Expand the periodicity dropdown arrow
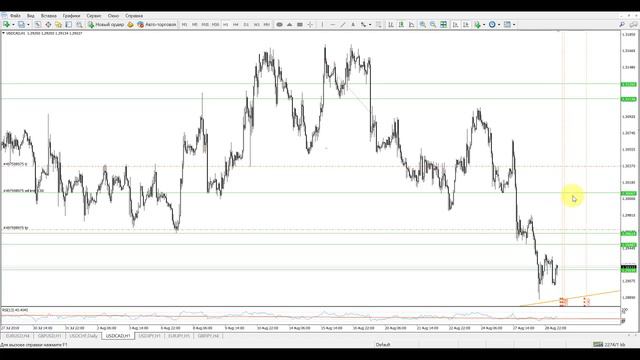This screenshot has height=360, width=640. [499, 24]
